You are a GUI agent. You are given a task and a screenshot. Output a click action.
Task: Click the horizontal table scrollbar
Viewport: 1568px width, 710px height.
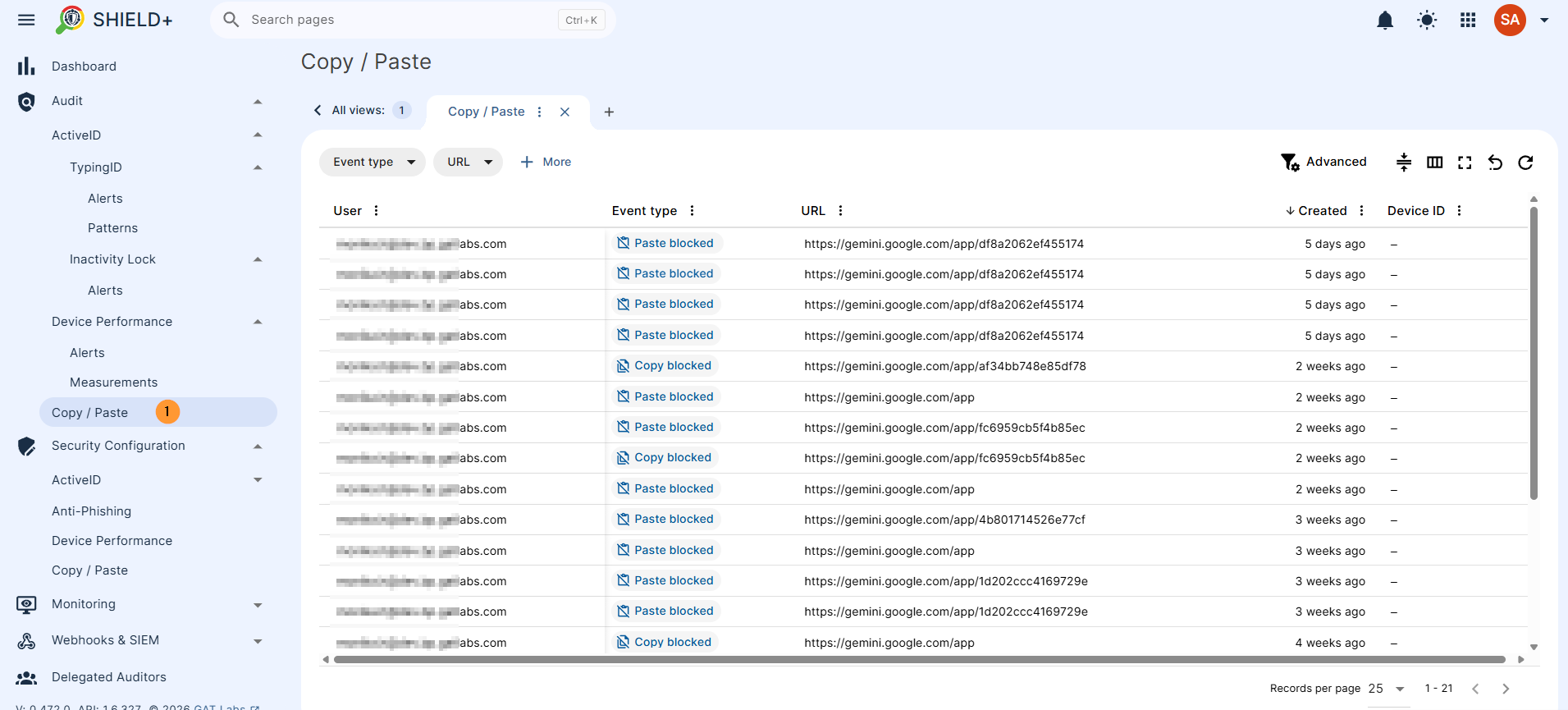(919, 659)
